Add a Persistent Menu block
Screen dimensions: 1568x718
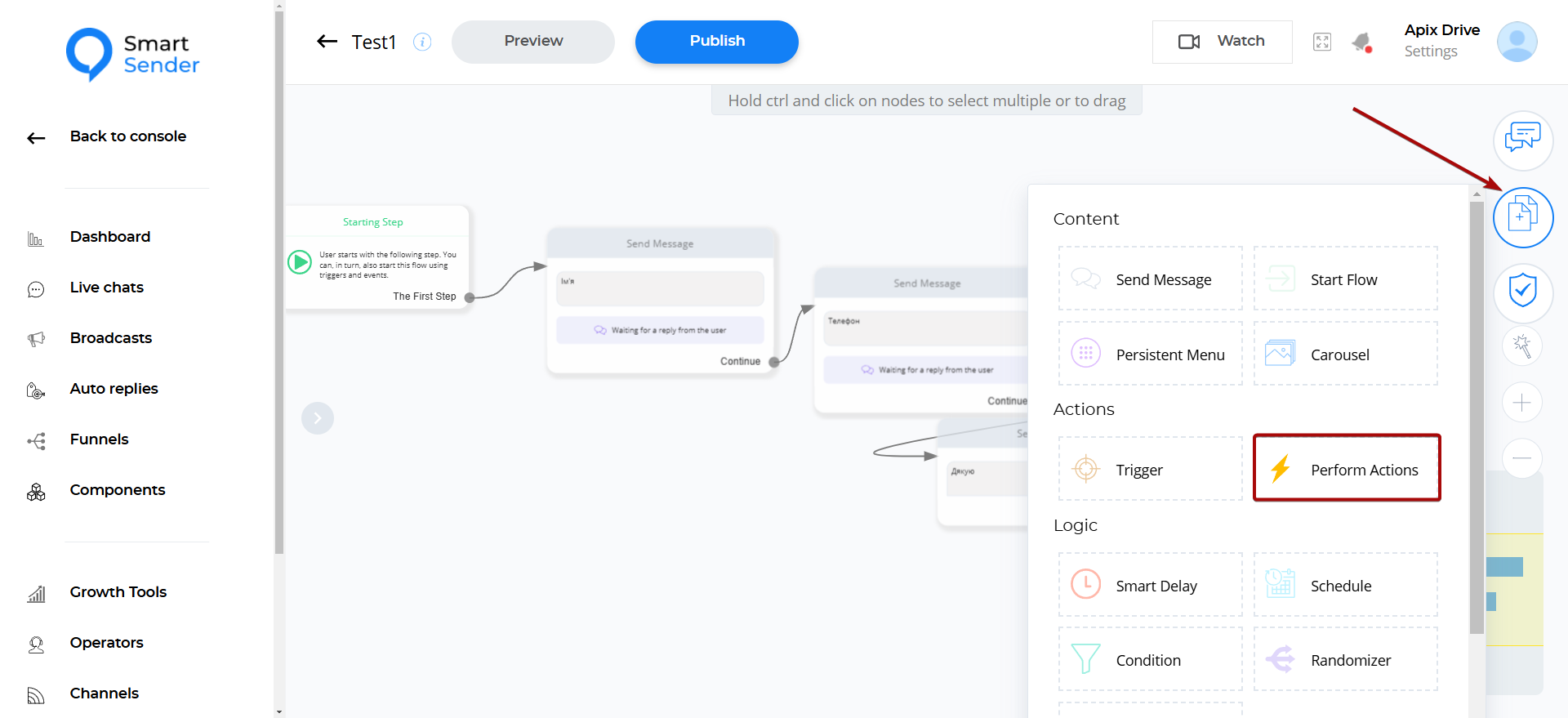(1150, 354)
